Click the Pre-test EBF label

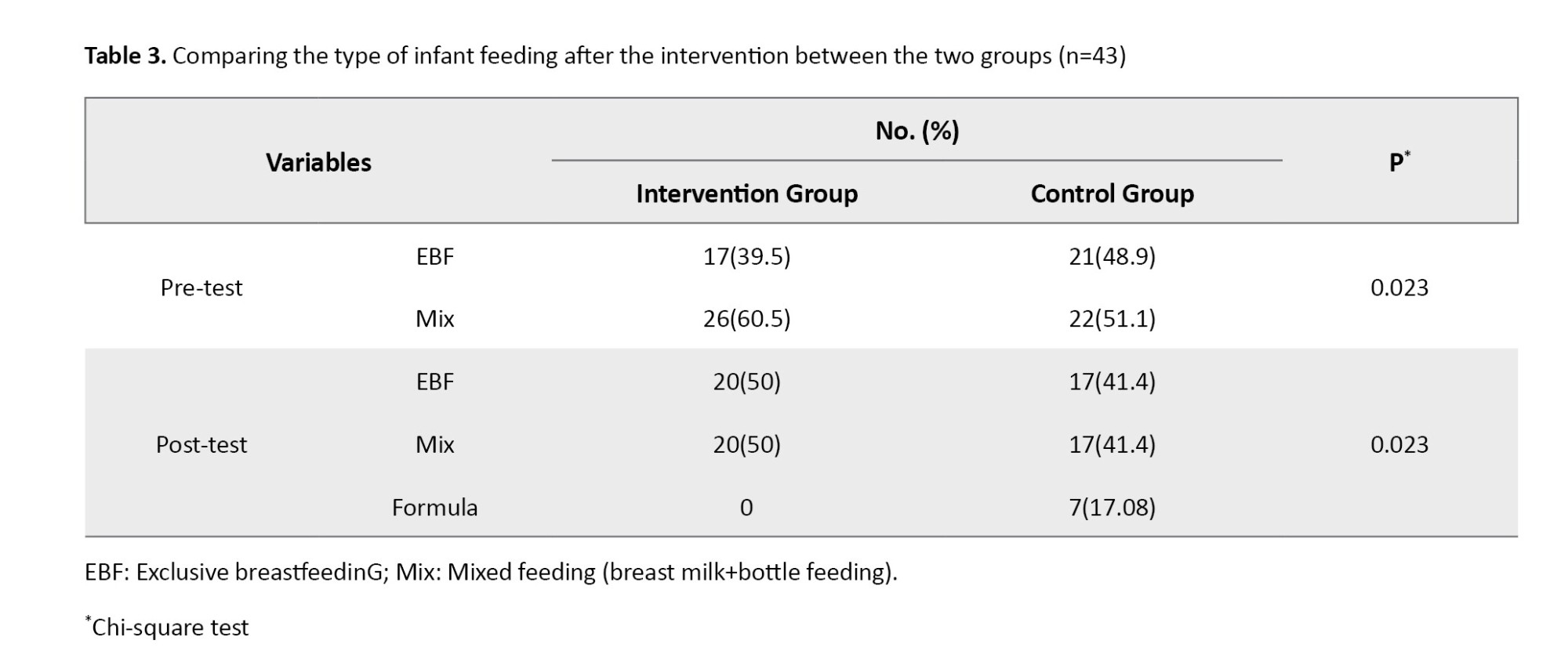(x=434, y=256)
